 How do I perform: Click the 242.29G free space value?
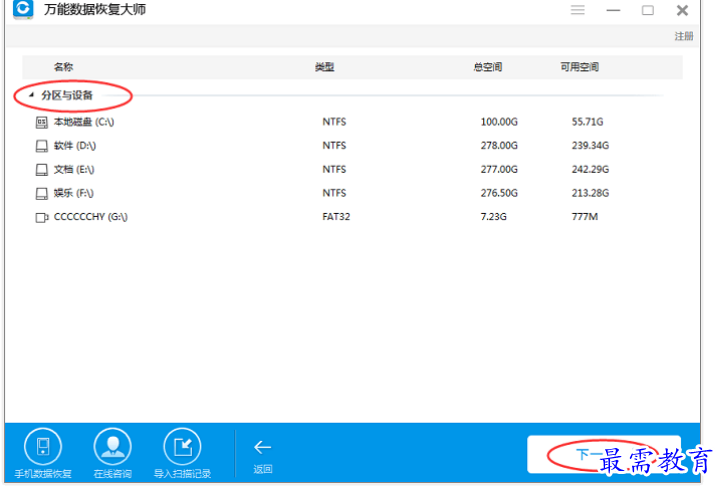[590, 170]
